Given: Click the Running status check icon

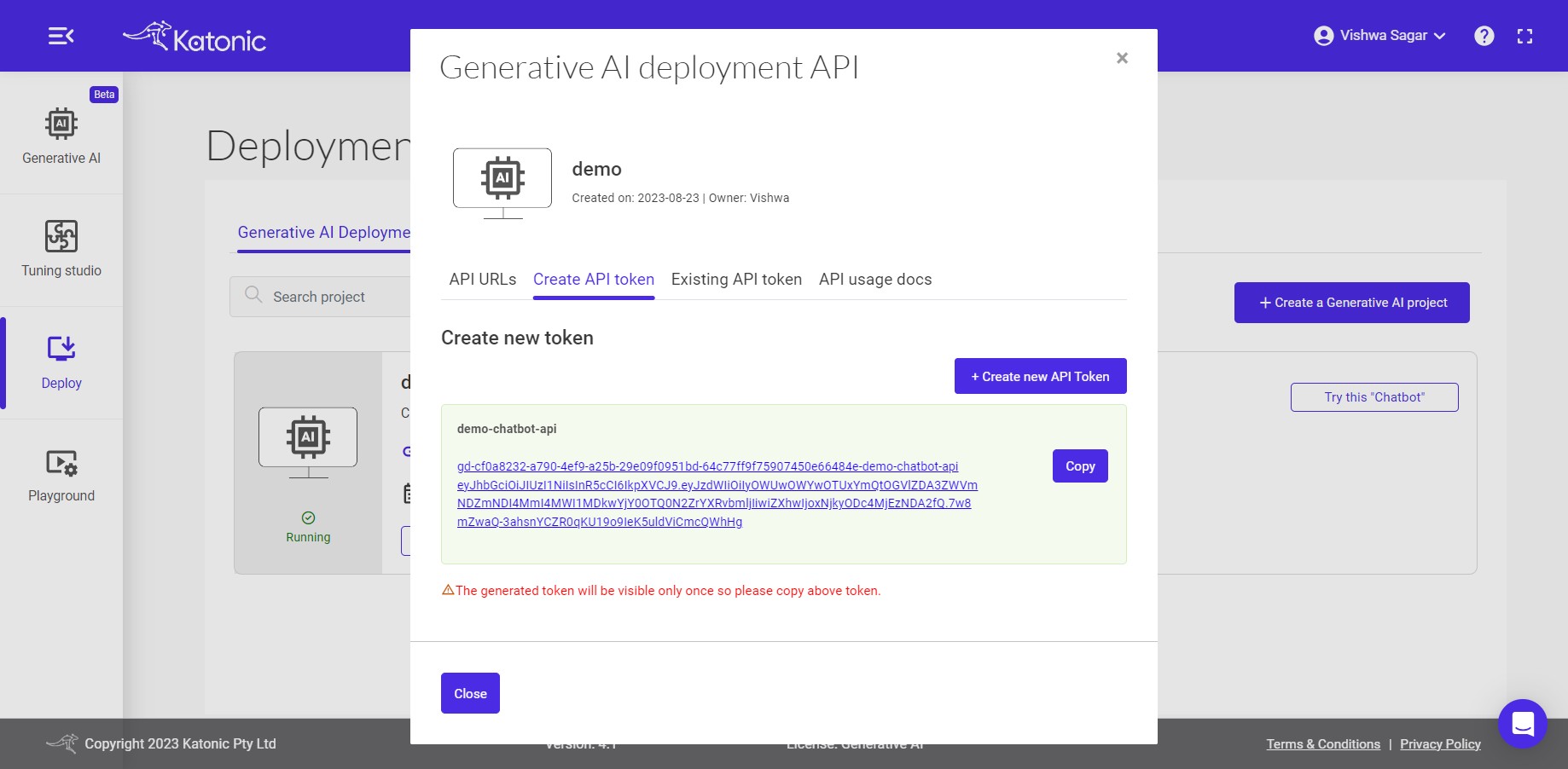Looking at the screenshot, I should click(x=308, y=517).
